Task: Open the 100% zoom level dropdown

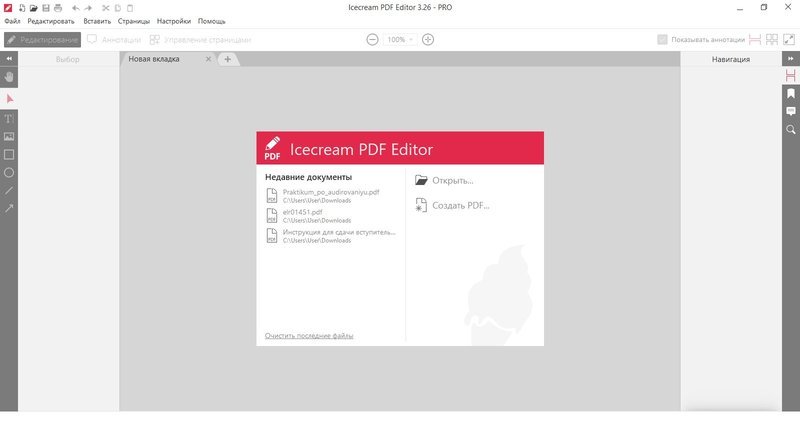Action: tap(399, 39)
